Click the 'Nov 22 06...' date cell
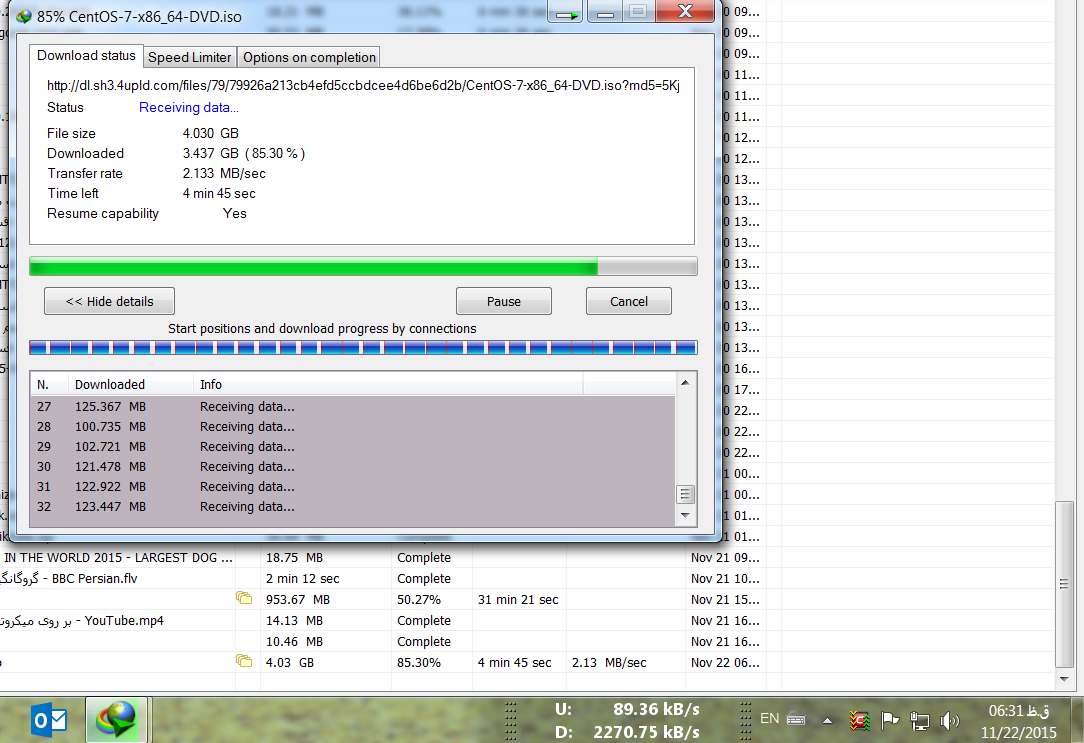 coord(725,662)
